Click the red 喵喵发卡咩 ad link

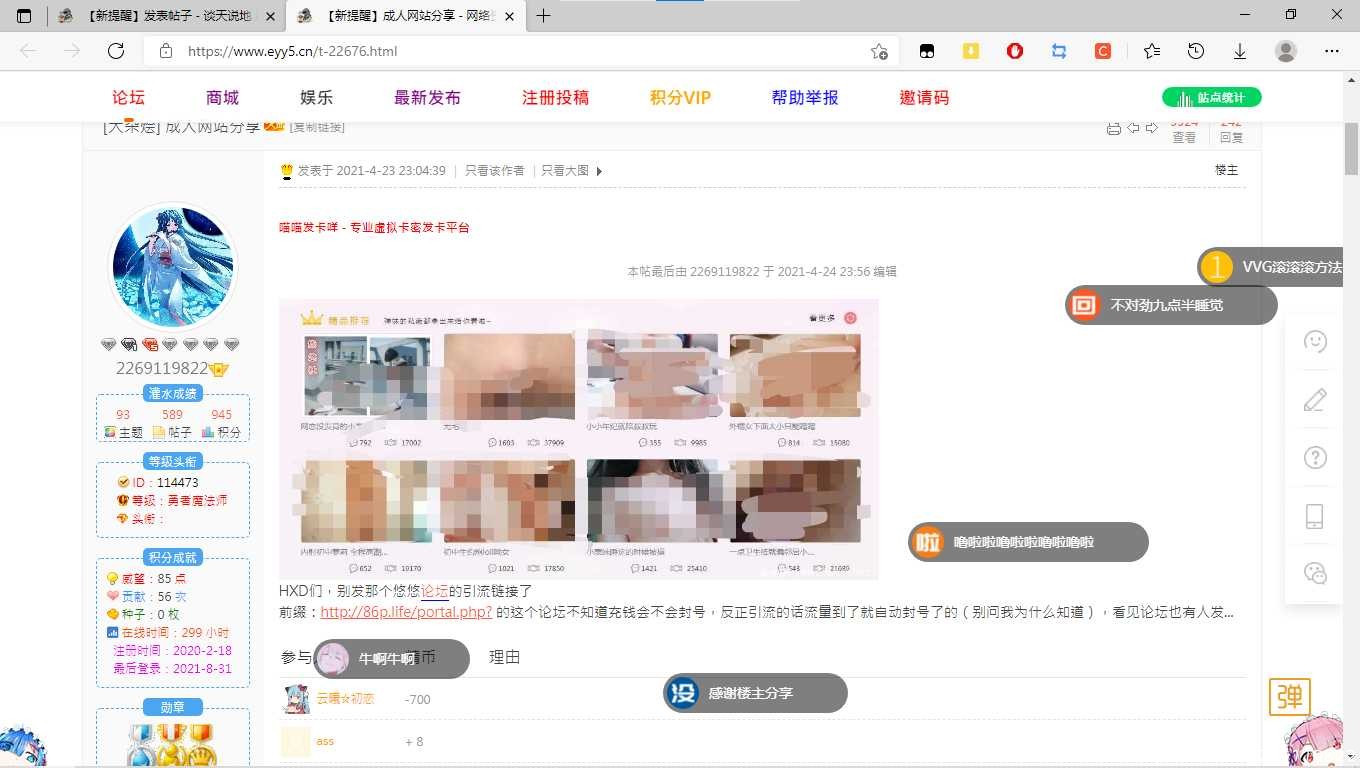(374, 227)
